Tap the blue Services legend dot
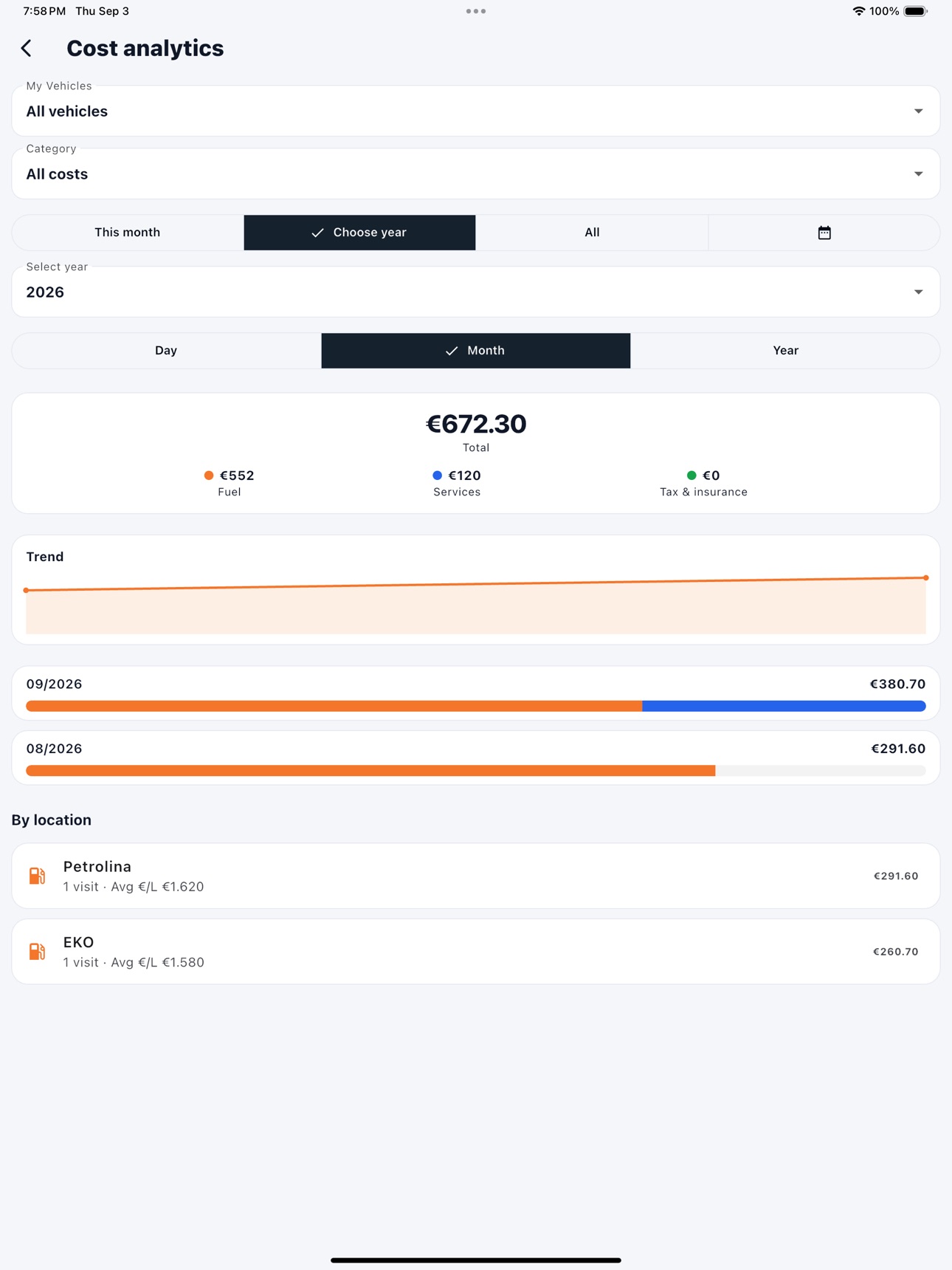The height and width of the screenshot is (1270, 952). click(438, 476)
